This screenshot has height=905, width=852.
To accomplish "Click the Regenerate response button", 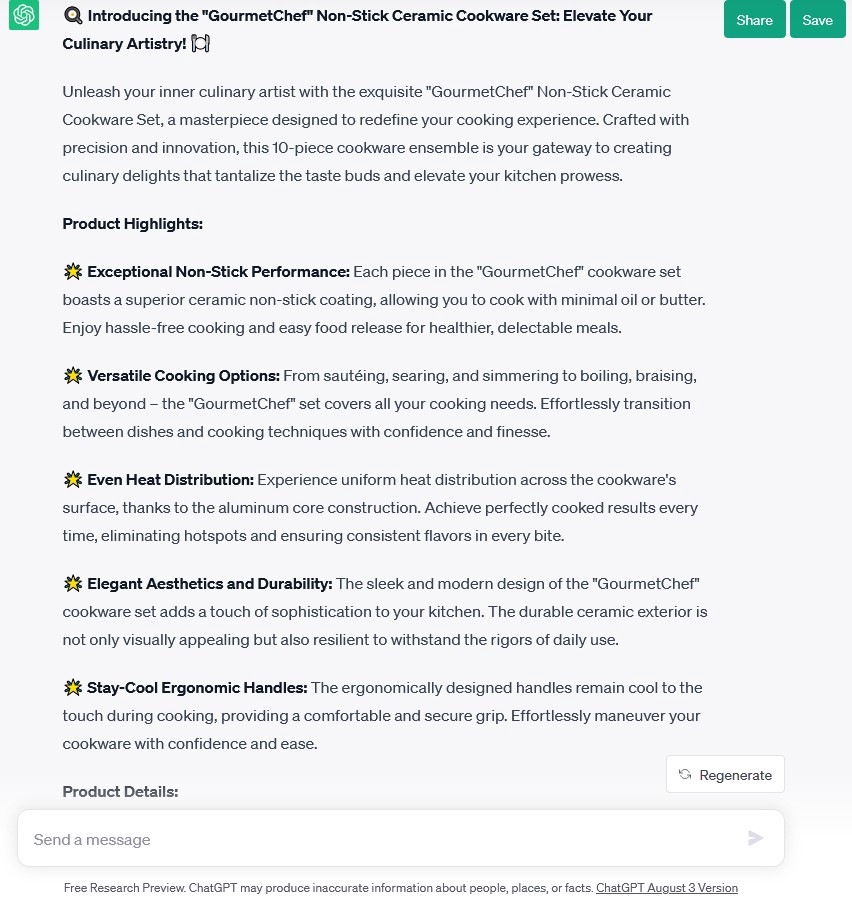I will point(725,774).
